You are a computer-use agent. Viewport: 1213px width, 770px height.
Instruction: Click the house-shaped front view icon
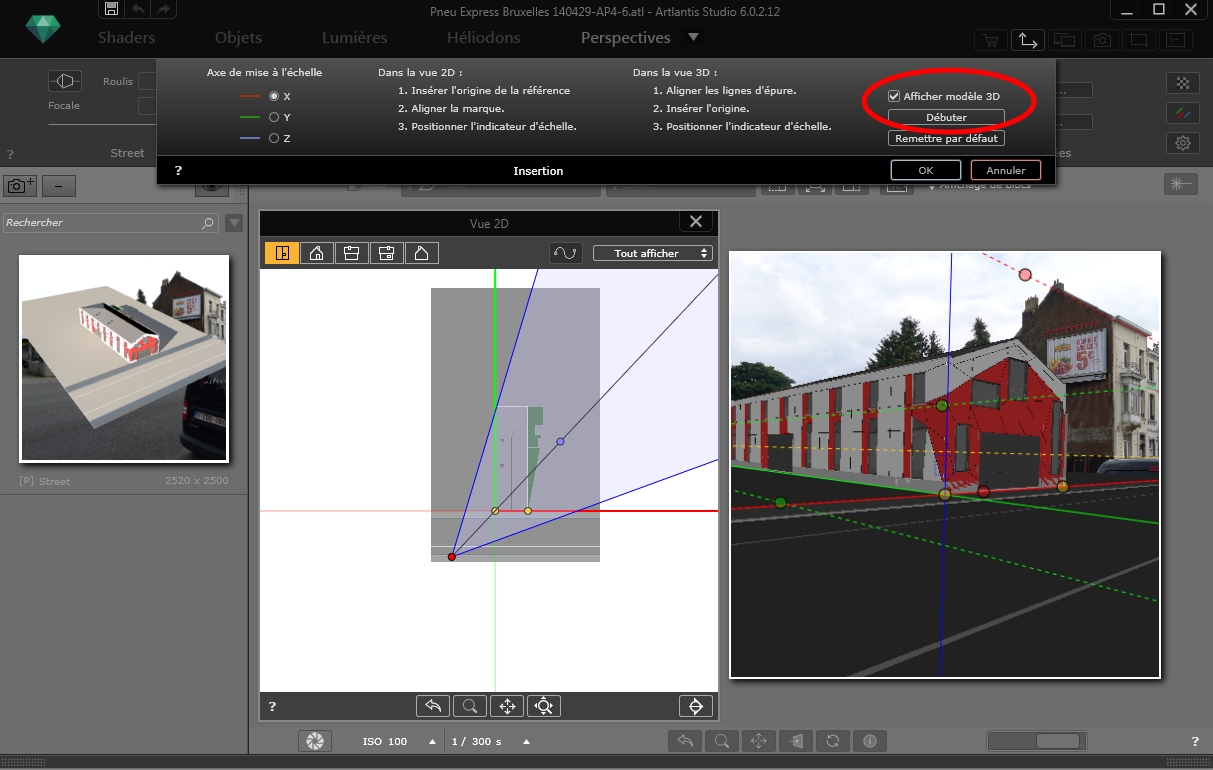pyautogui.click(x=316, y=253)
